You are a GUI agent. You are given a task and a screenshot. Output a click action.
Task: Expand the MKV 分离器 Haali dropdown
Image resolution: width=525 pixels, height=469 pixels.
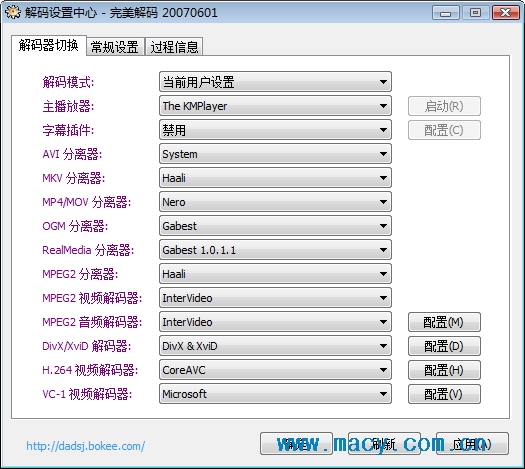[275, 178]
